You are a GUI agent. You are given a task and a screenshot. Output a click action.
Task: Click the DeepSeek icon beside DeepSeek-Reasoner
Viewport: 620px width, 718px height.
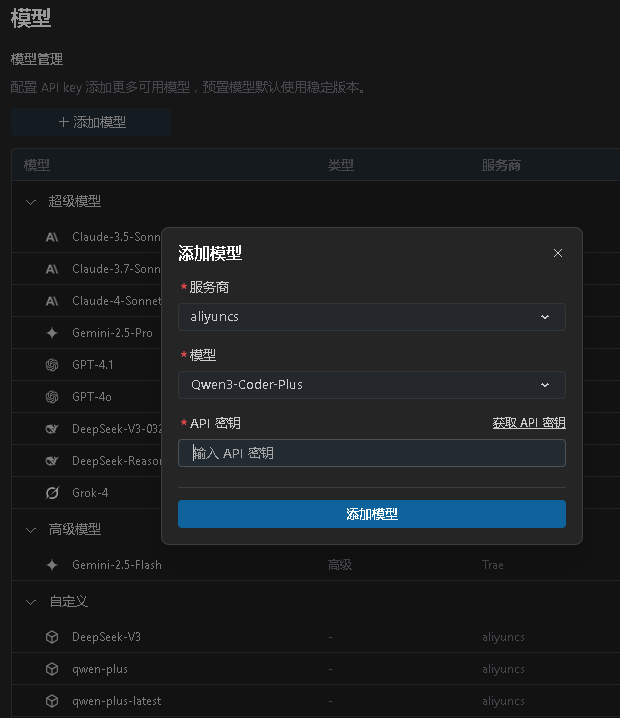[52, 461]
